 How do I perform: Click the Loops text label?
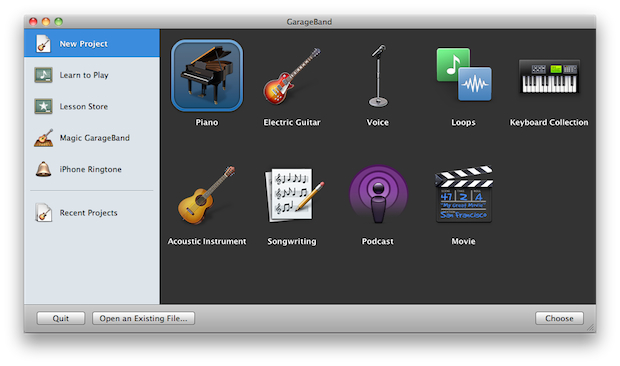[463, 123]
